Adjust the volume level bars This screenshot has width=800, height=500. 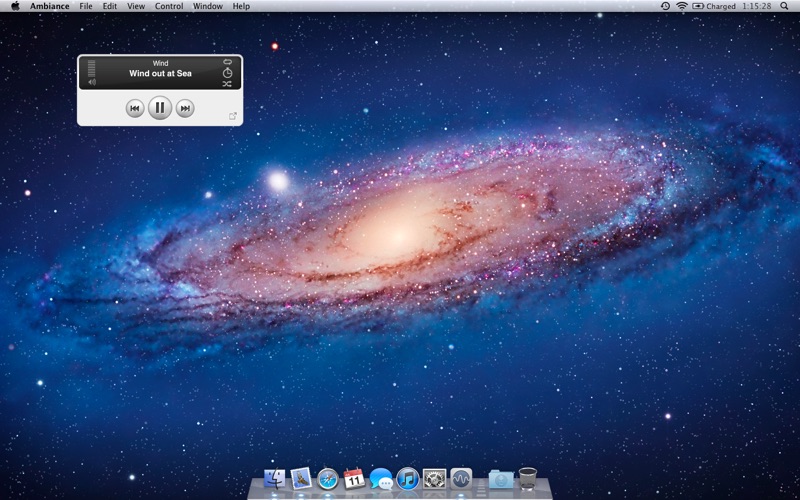coord(92,68)
